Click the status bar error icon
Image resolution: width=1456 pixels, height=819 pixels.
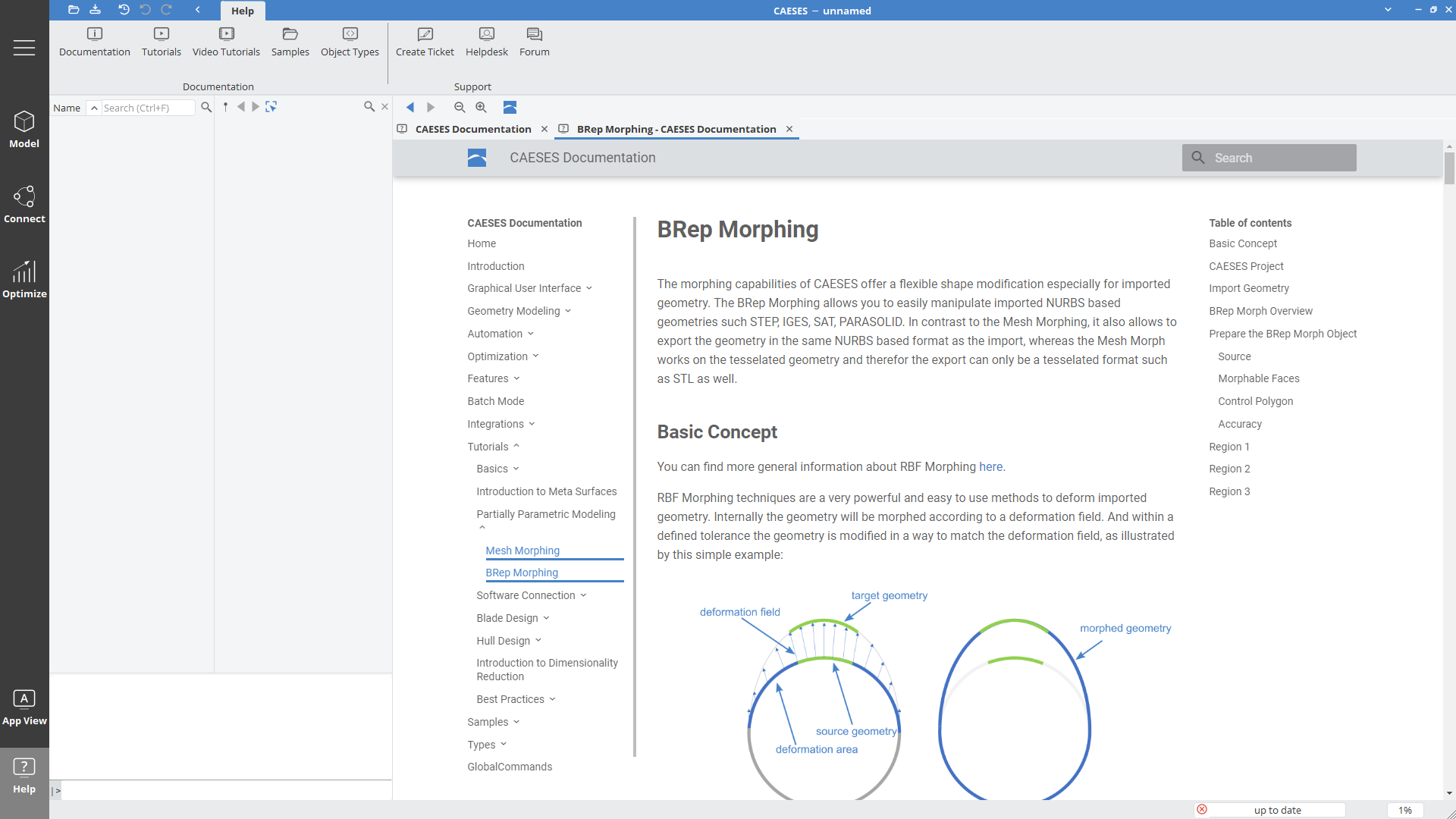tap(1202, 810)
